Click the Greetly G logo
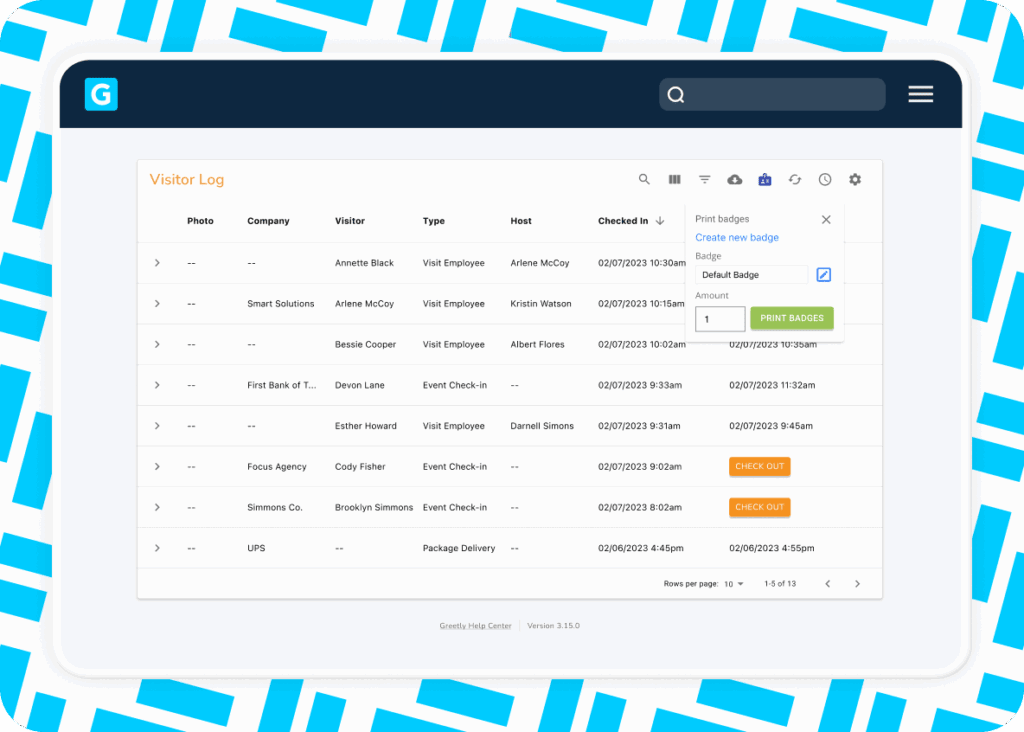This screenshot has width=1024, height=732. (101, 94)
